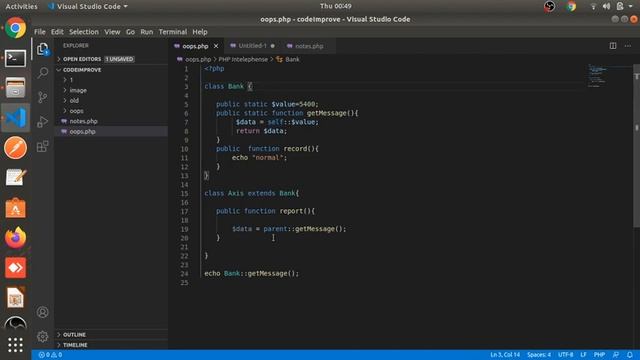
Task: Open notifications bell in status bar
Action: pyautogui.click(x=629, y=355)
